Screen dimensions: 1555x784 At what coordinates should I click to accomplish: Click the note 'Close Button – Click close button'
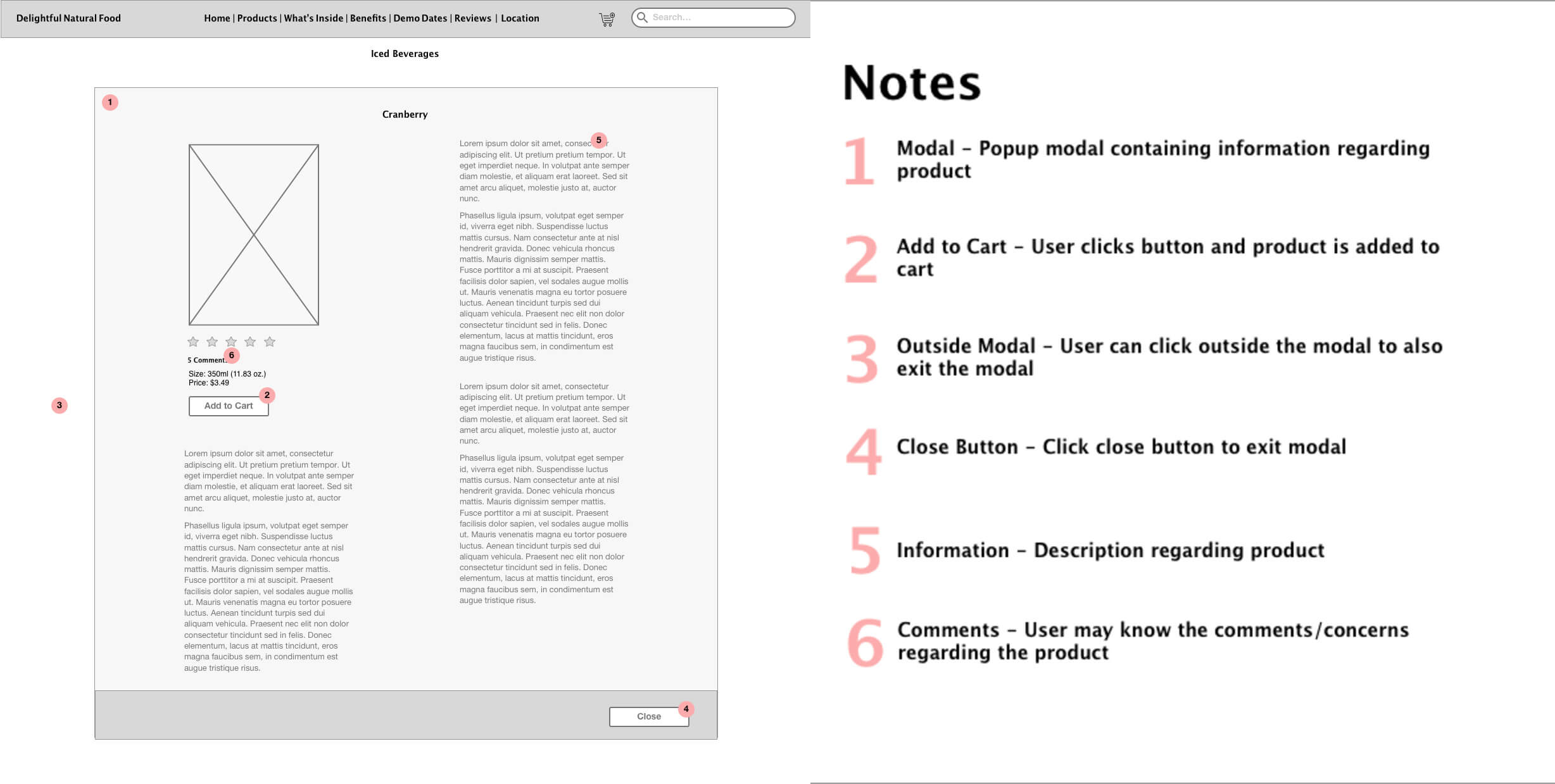[1121, 447]
